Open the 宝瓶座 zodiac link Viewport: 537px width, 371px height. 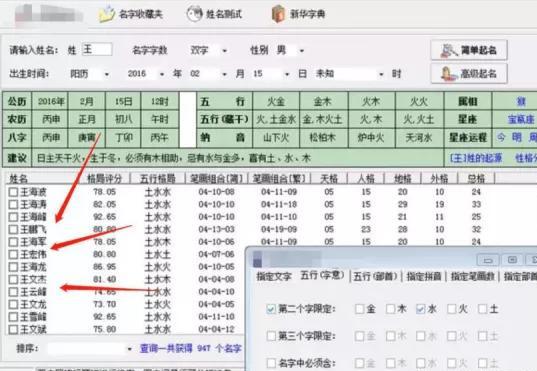[x=521, y=120]
